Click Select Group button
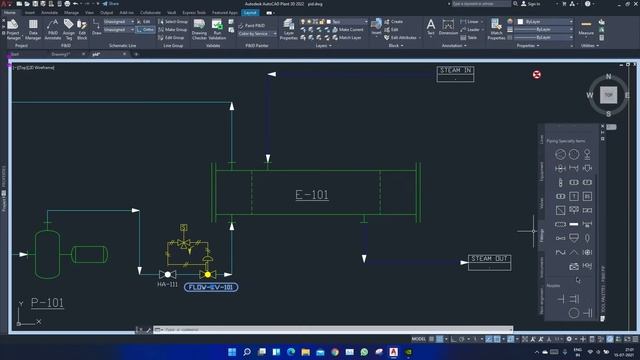640x360 pixels. click(x=173, y=22)
